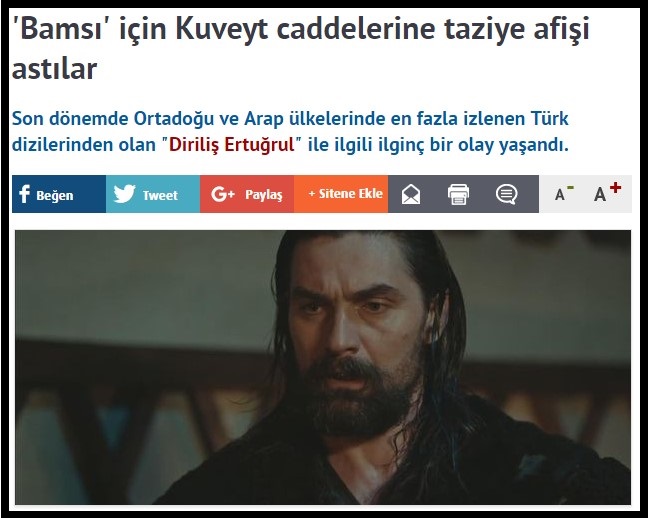The image size is (648, 518).
Task: Send article with the envelope email icon
Action: tap(411, 194)
